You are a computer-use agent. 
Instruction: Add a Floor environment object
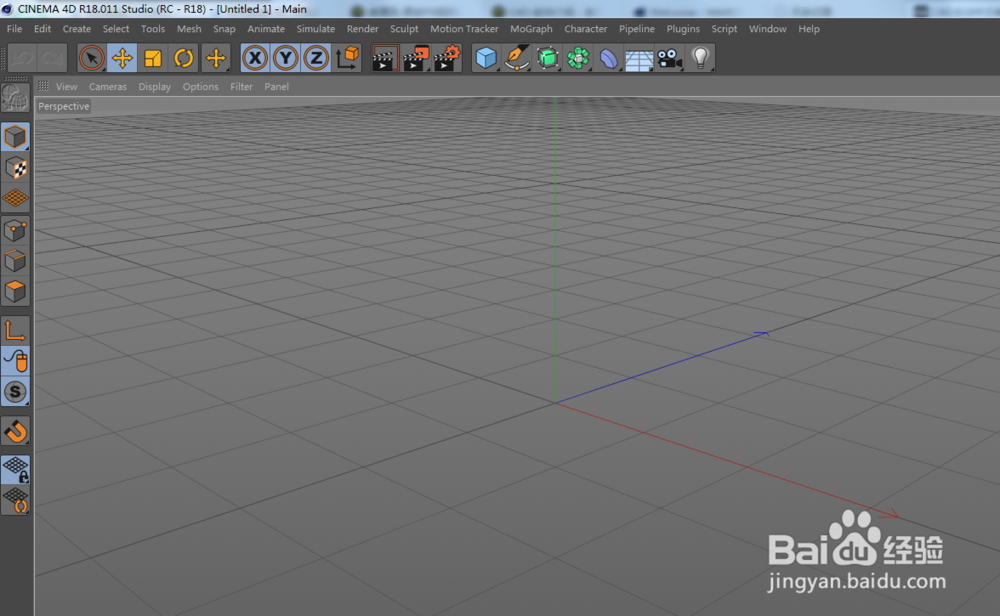coord(639,59)
